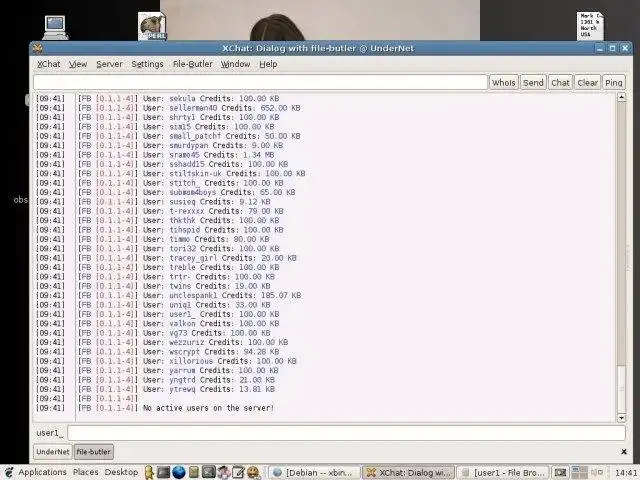Launch the text editor notepad icon in panel
The height and width of the screenshot is (480, 640).
click(x=238, y=472)
